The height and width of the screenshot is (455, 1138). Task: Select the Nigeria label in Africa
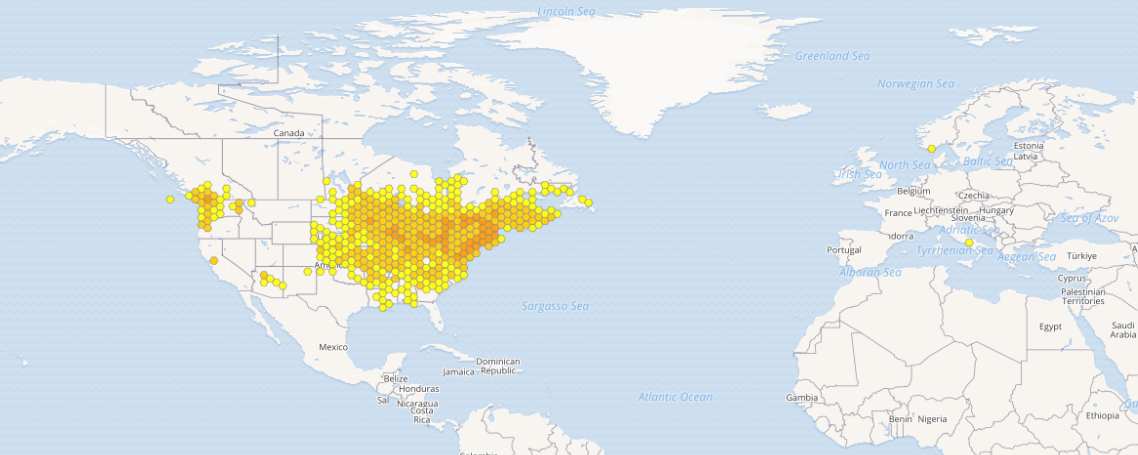(932, 419)
